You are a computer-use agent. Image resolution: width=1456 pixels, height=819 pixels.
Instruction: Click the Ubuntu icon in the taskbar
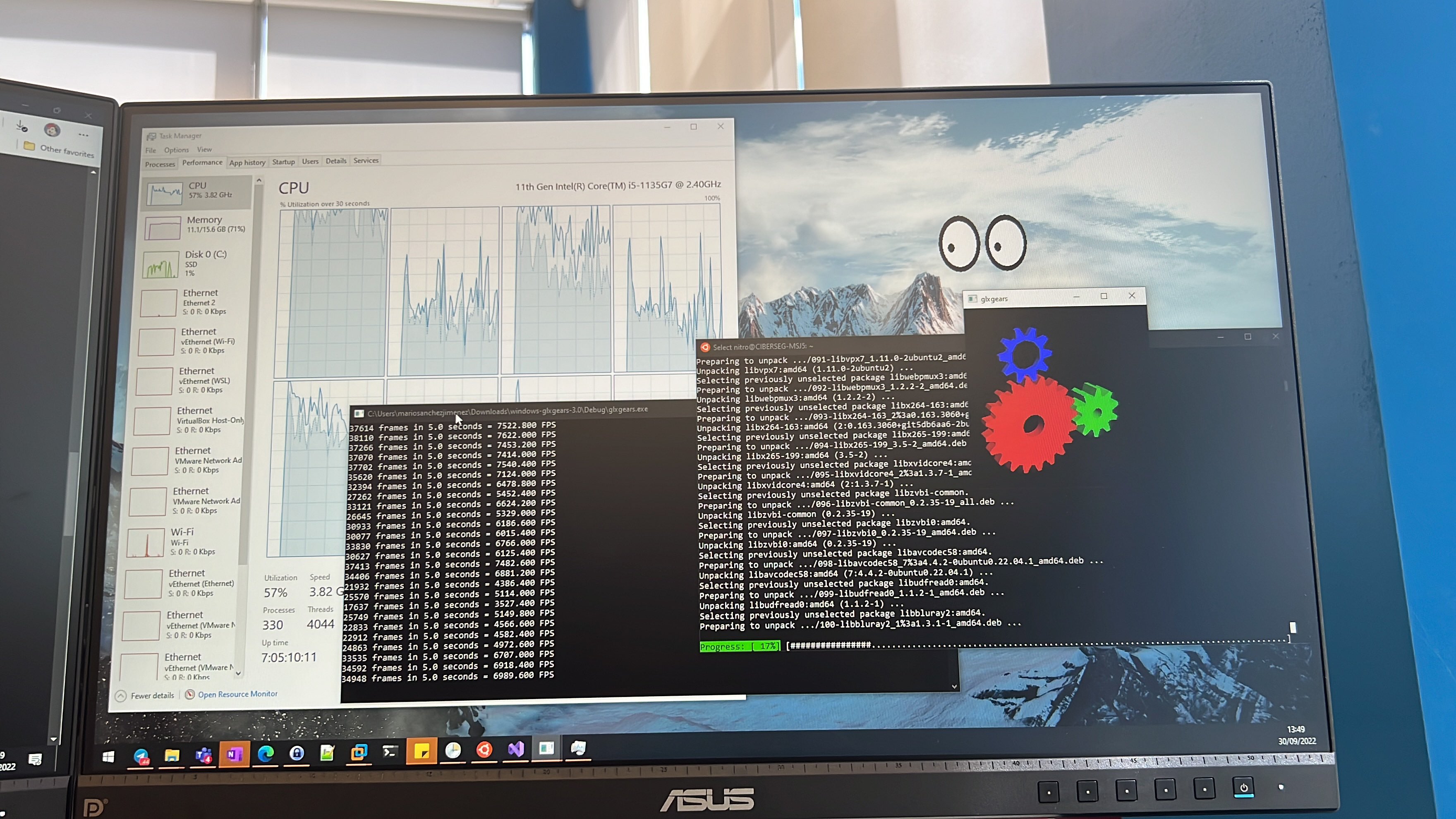click(x=484, y=750)
